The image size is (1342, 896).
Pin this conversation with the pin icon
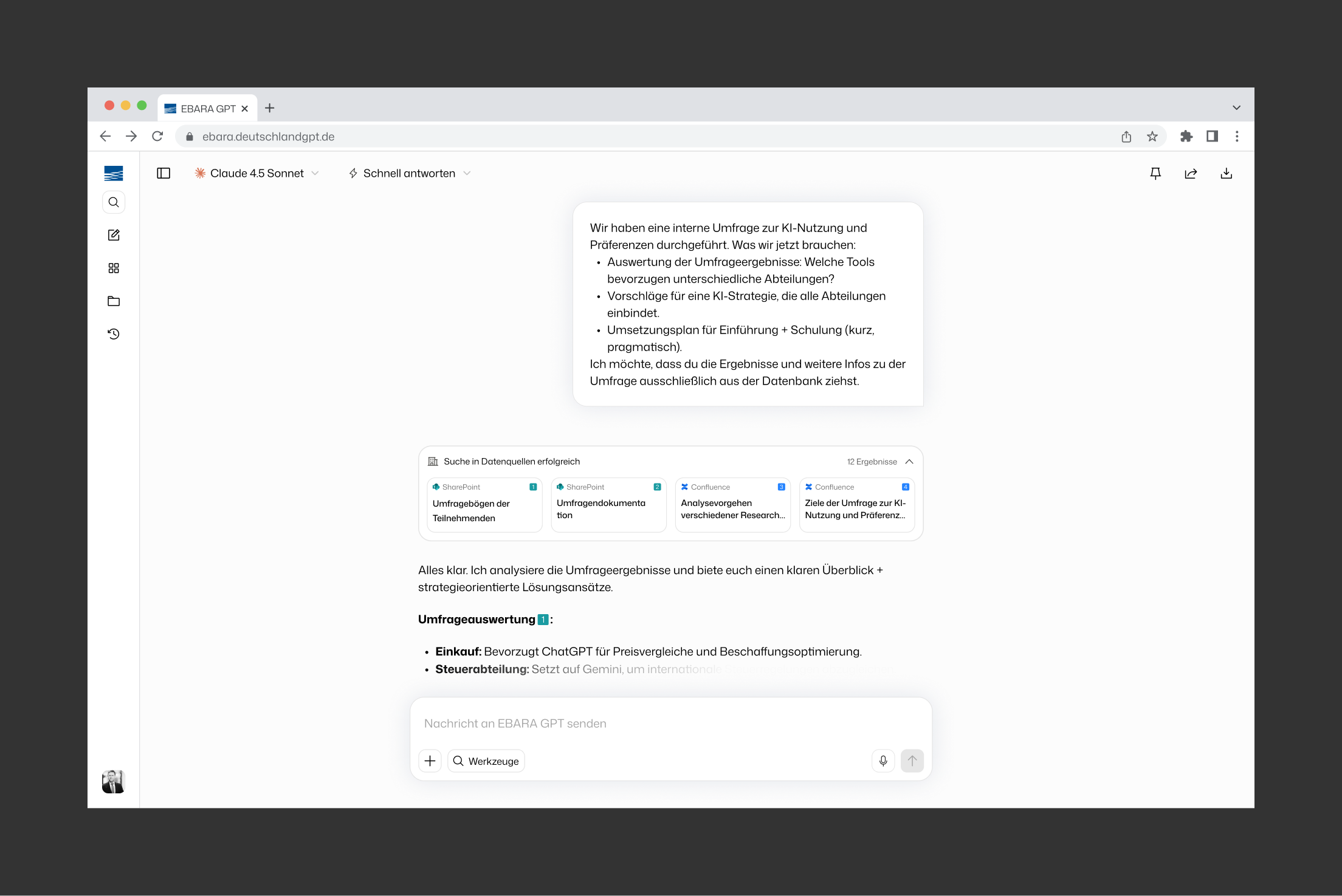click(1155, 174)
